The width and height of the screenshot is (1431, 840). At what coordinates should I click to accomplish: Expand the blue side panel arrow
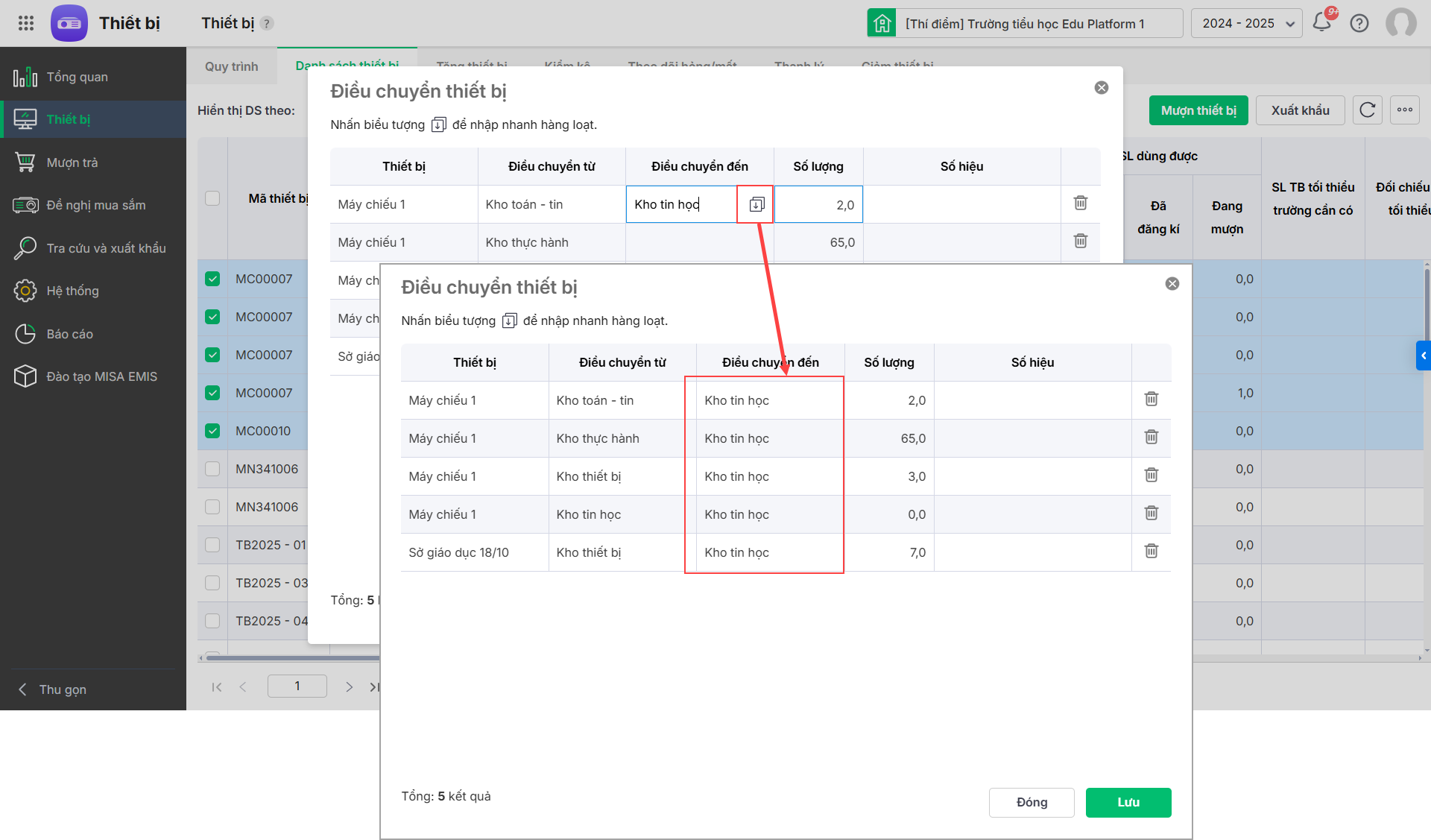click(1423, 356)
